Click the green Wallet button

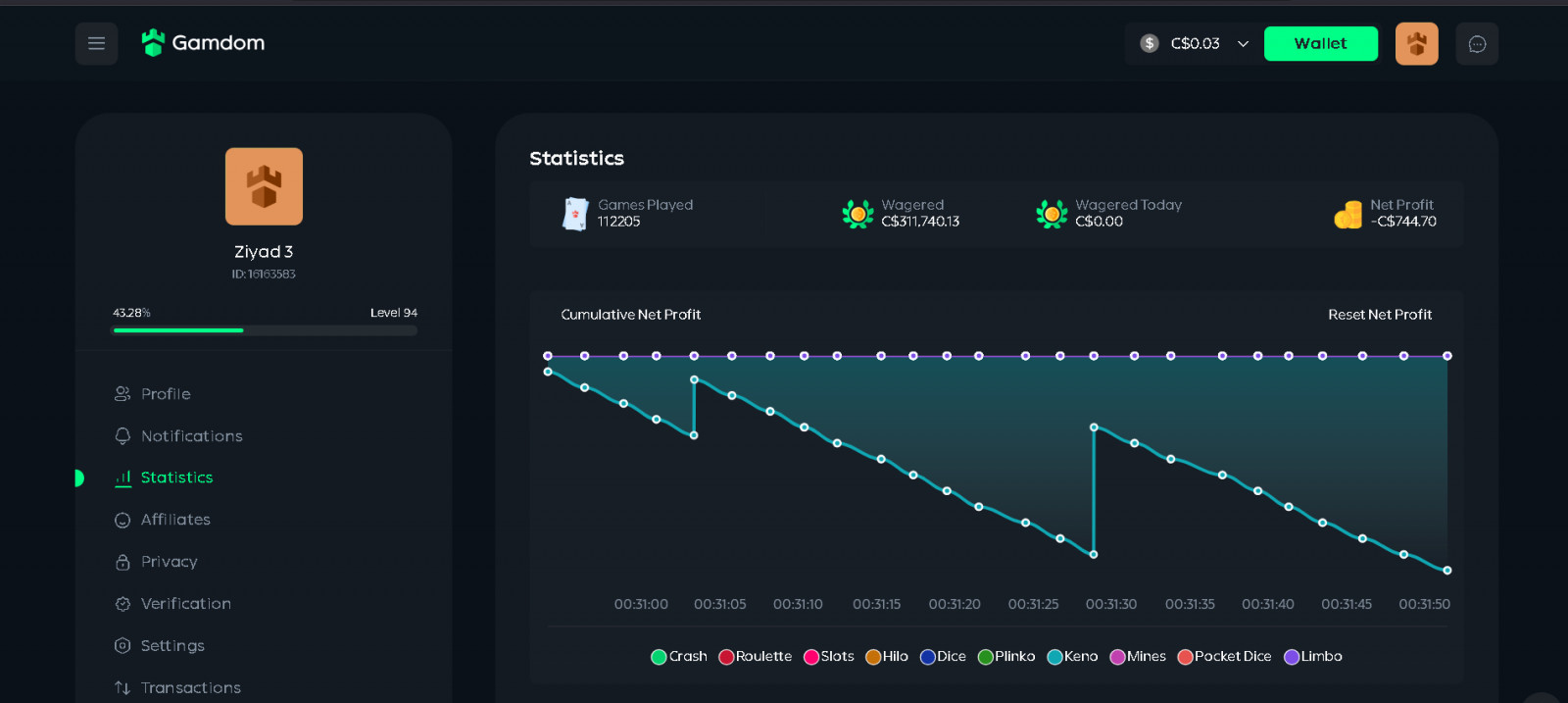[x=1320, y=44]
